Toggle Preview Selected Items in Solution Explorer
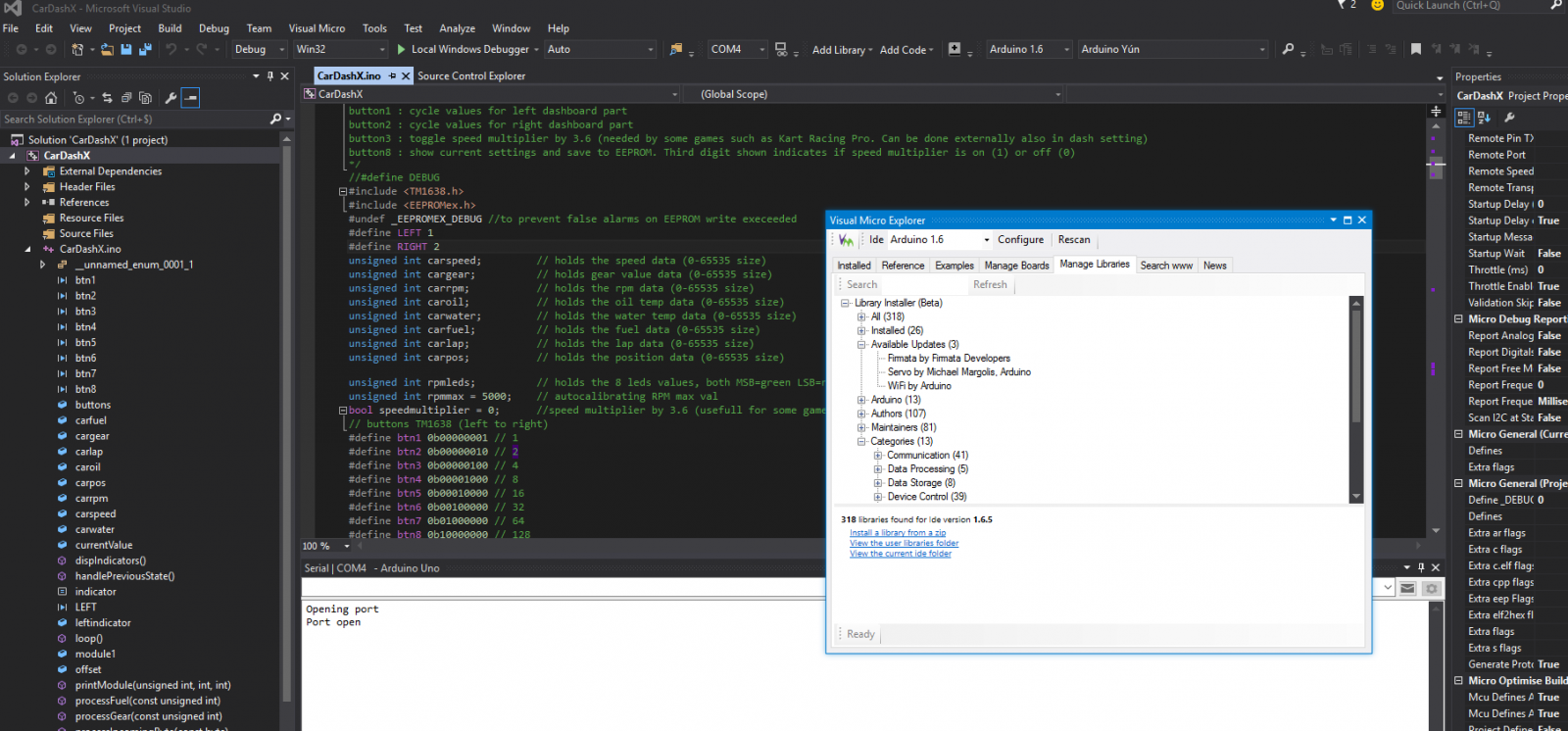The height and width of the screenshot is (731, 1568). pos(191,98)
